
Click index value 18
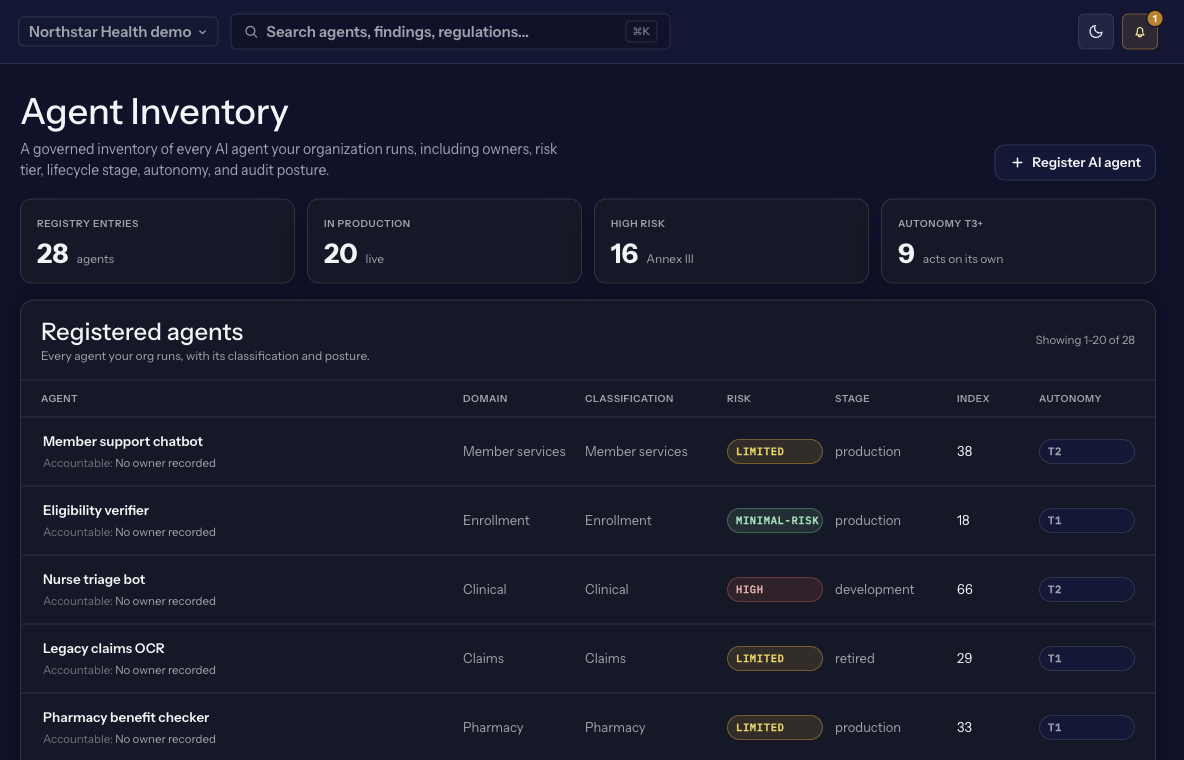(963, 521)
